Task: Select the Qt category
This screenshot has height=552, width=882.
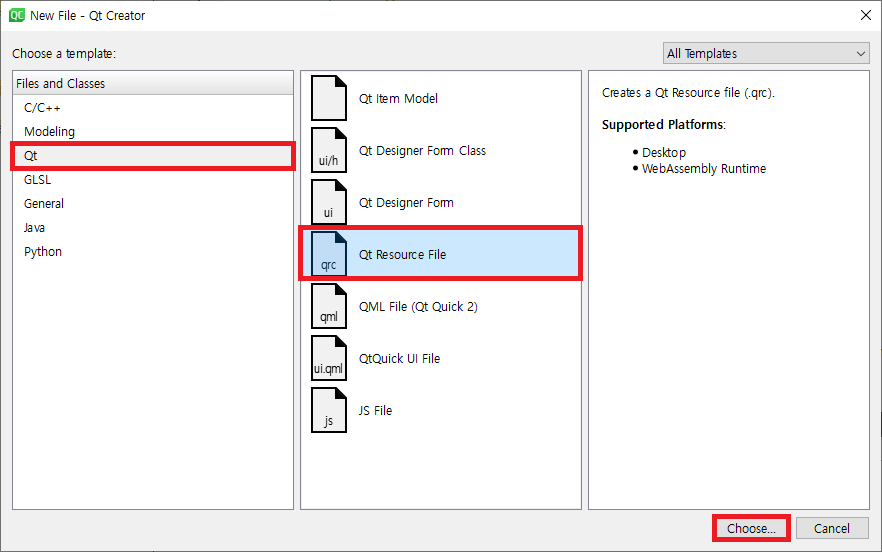Action: pos(153,156)
